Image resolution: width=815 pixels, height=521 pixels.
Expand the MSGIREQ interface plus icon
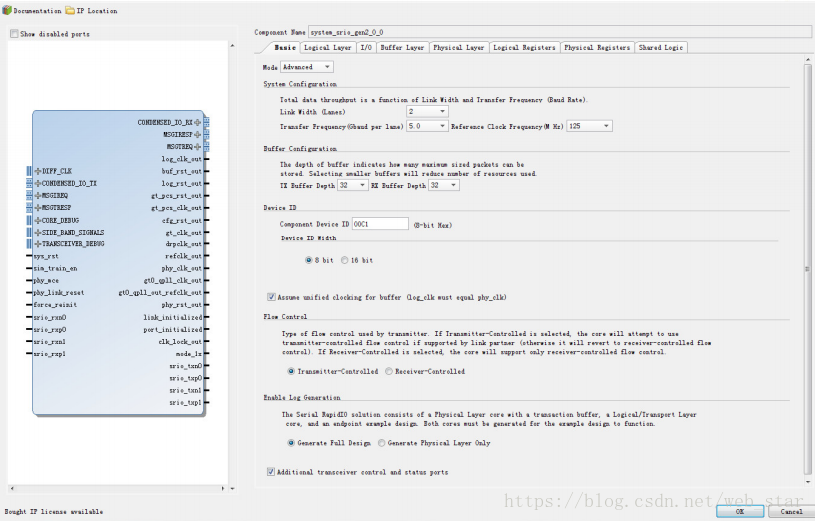pos(38,196)
